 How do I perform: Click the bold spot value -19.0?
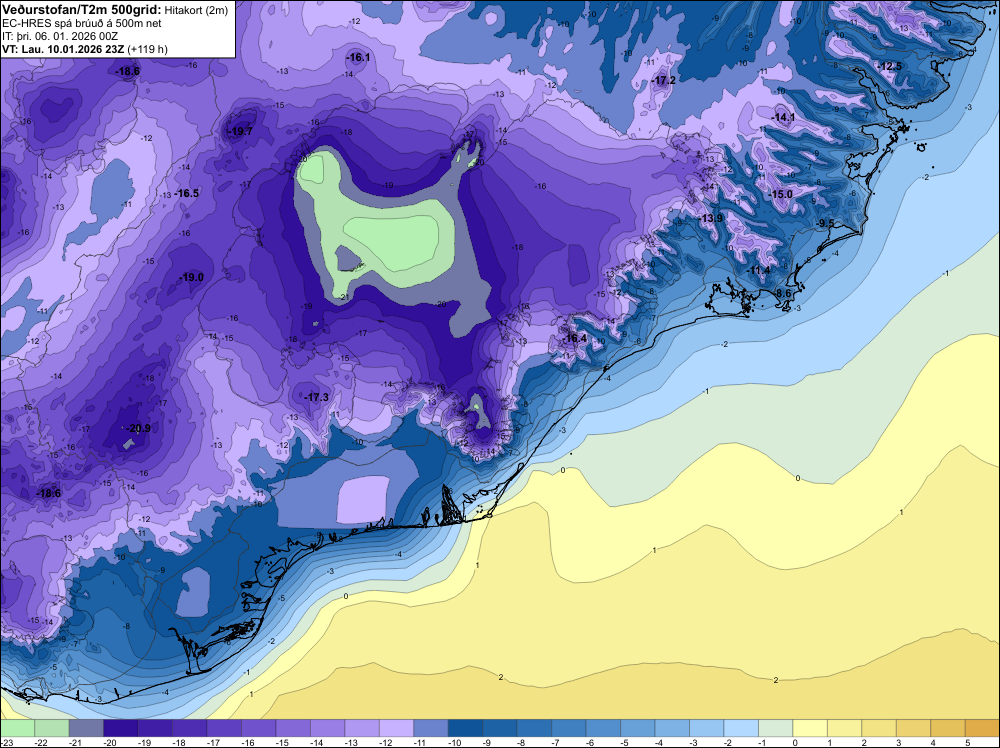191,277
